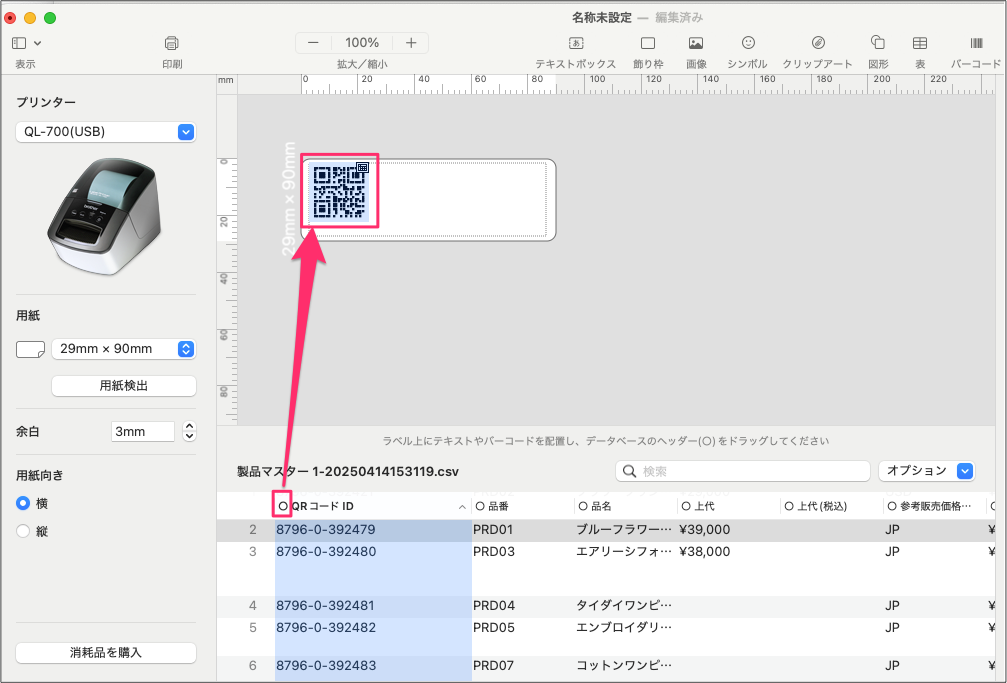Image resolution: width=1007 pixels, height=683 pixels.
Task: Click the QR code on the label
Action: click(x=339, y=191)
